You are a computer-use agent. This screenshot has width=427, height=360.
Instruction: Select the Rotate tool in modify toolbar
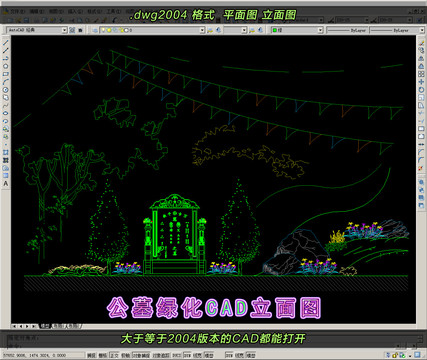421,90
